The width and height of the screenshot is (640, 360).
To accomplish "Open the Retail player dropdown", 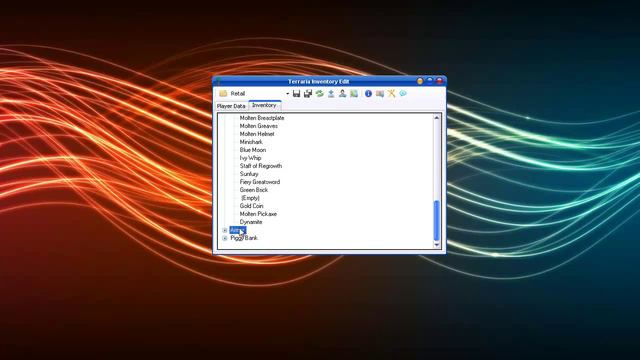I will [x=288, y=94].
